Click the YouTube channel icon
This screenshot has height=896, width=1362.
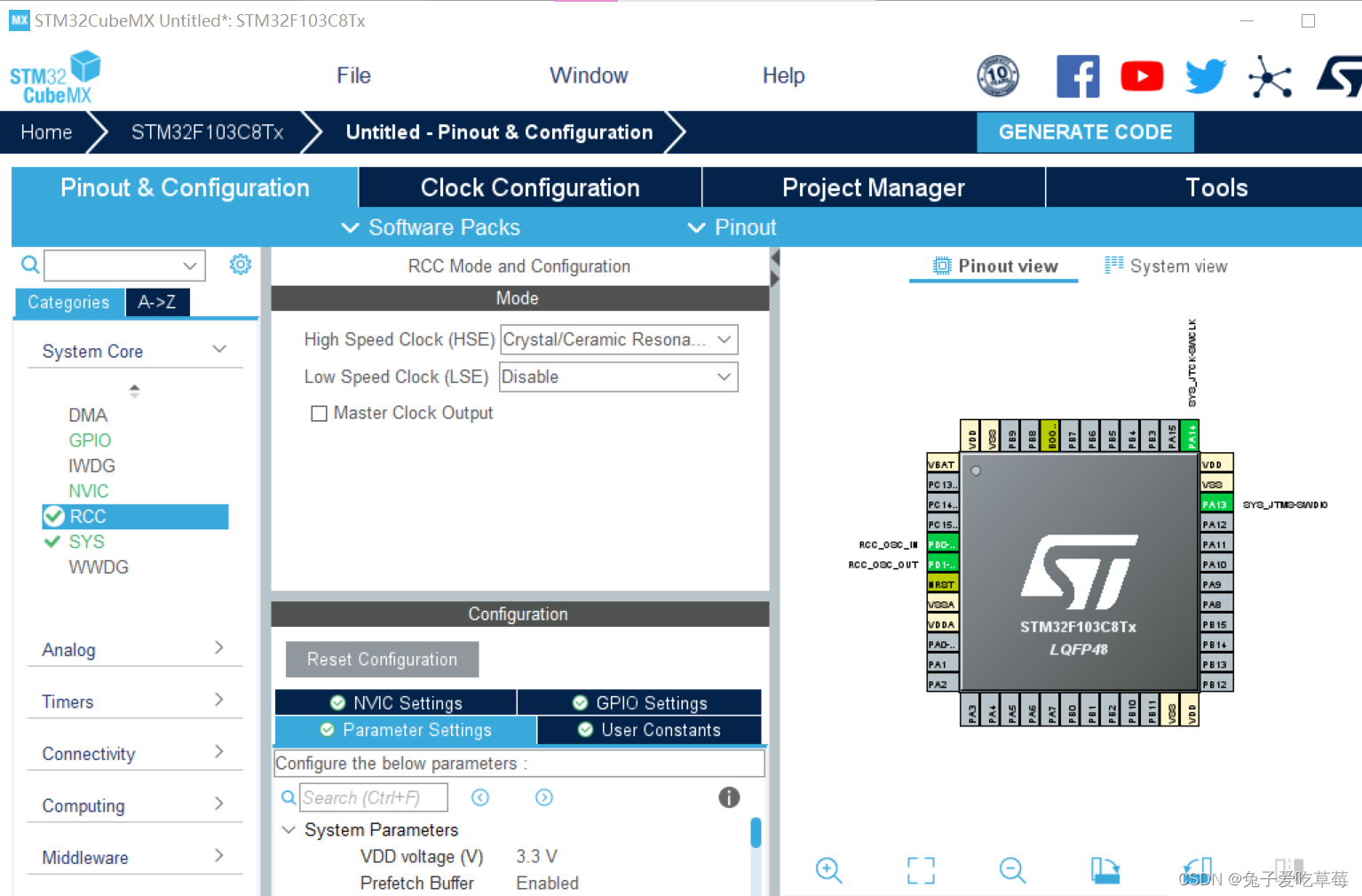tap(1141, 75)
